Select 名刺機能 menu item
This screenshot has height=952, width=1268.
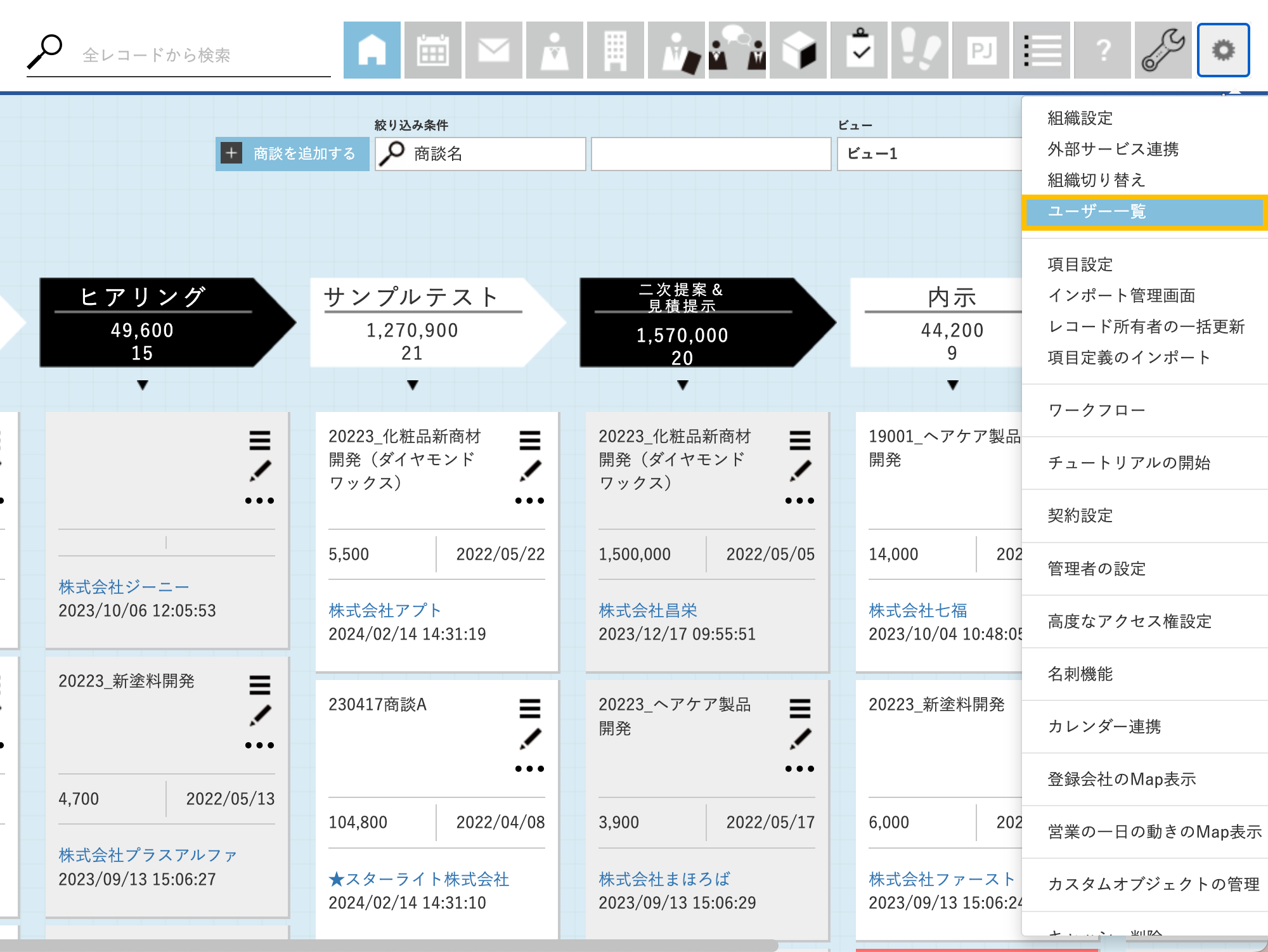tap(1080, 674)
